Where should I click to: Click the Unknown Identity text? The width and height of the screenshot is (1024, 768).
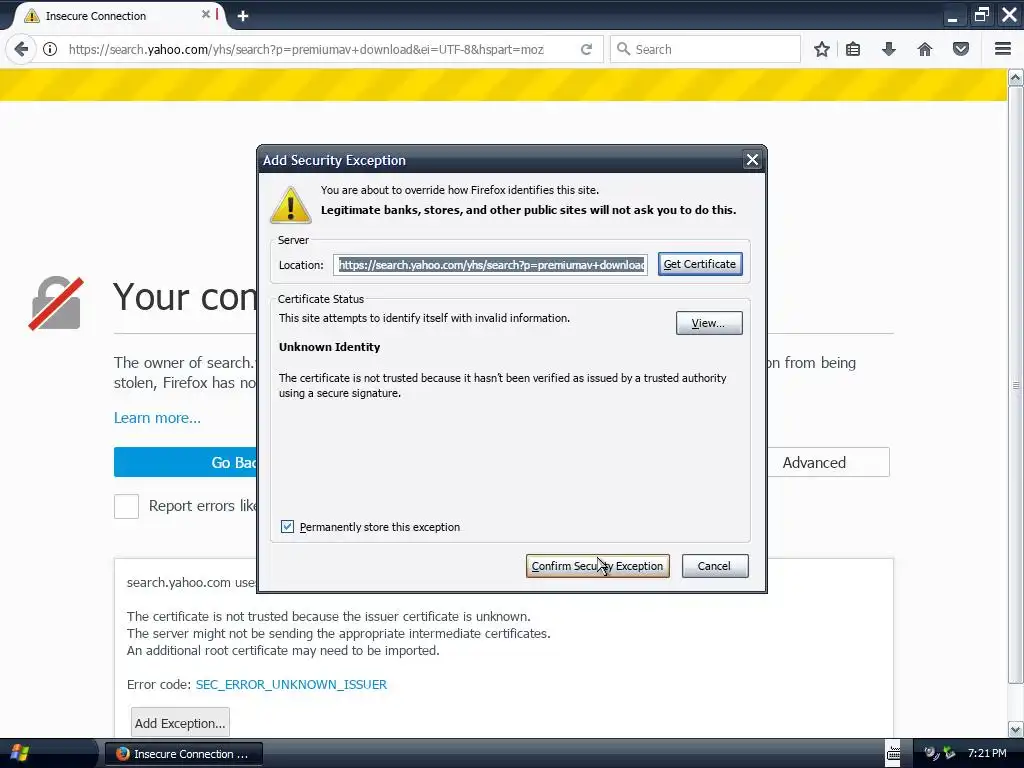[x=329, y=347]
